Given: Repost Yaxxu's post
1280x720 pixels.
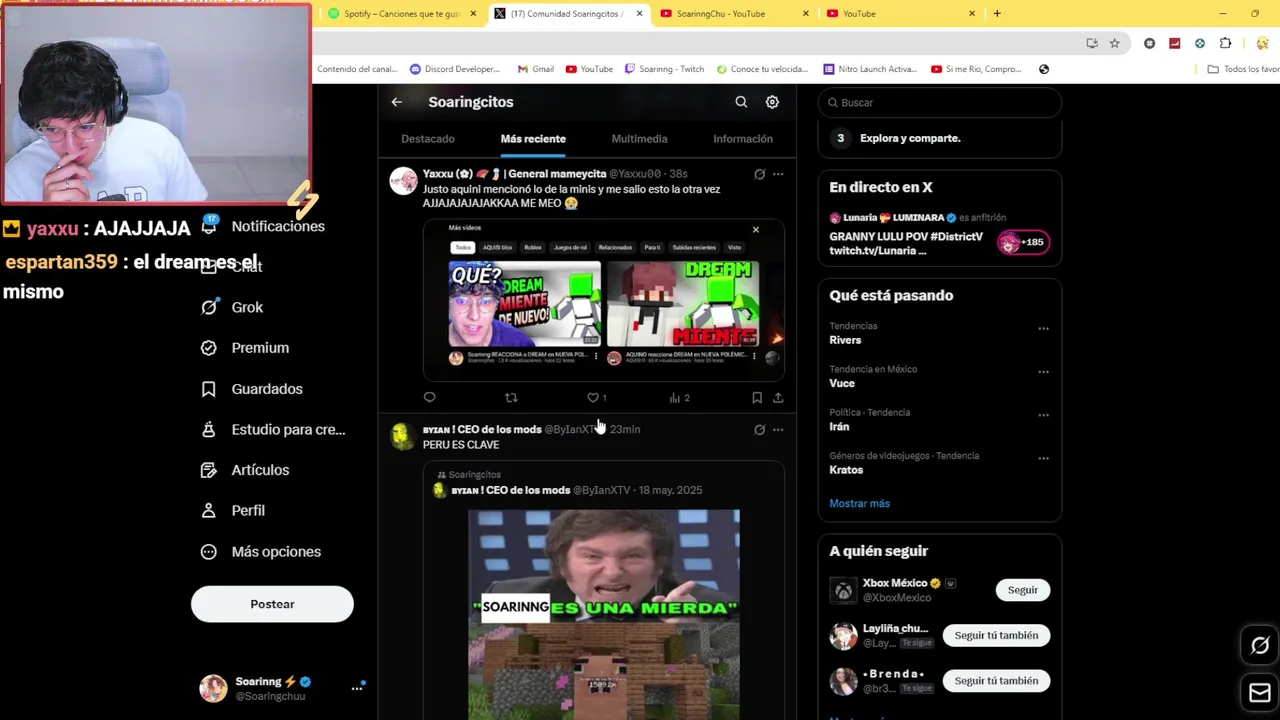Looking at the screenshot, I should click(511, 398).
